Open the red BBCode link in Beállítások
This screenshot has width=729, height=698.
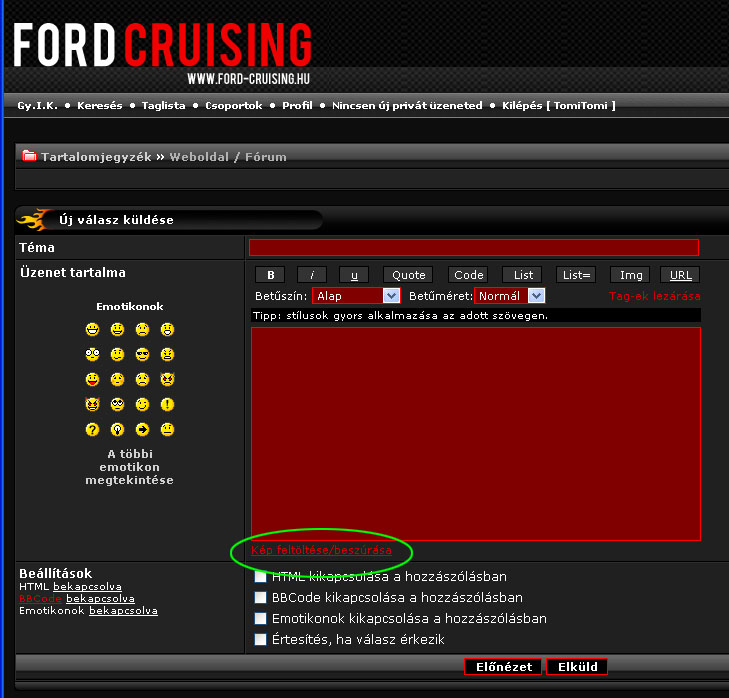(x=40, y=598)
